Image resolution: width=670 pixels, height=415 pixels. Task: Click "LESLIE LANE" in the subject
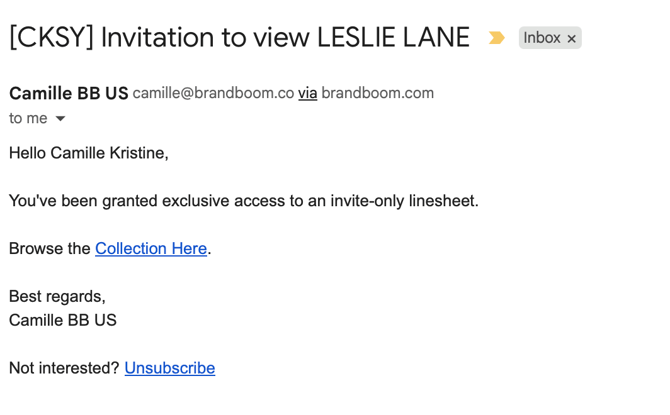click(x=393, y=38)
